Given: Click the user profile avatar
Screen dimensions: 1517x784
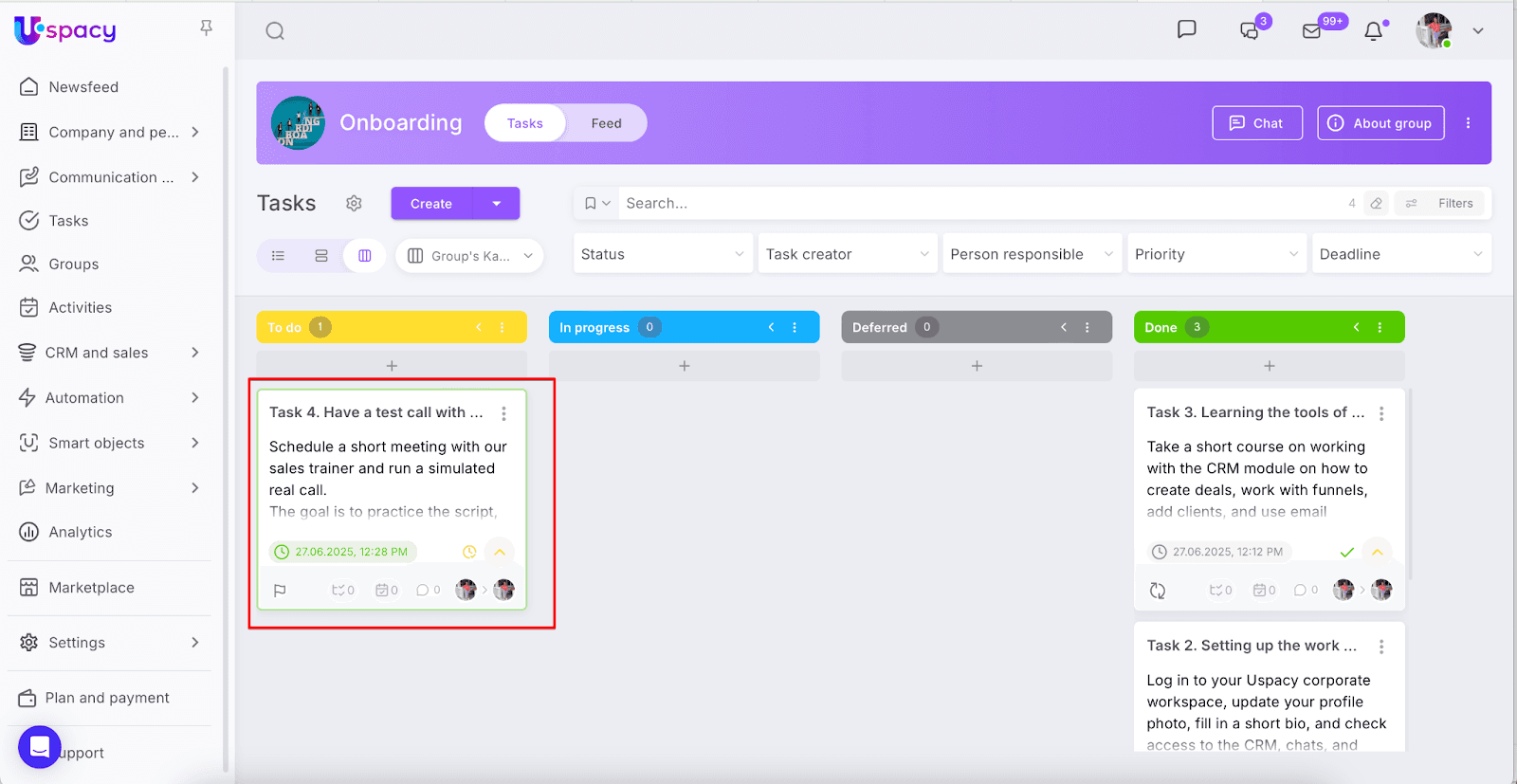Looking at the screenshot, I should (x=1434, y=30).
